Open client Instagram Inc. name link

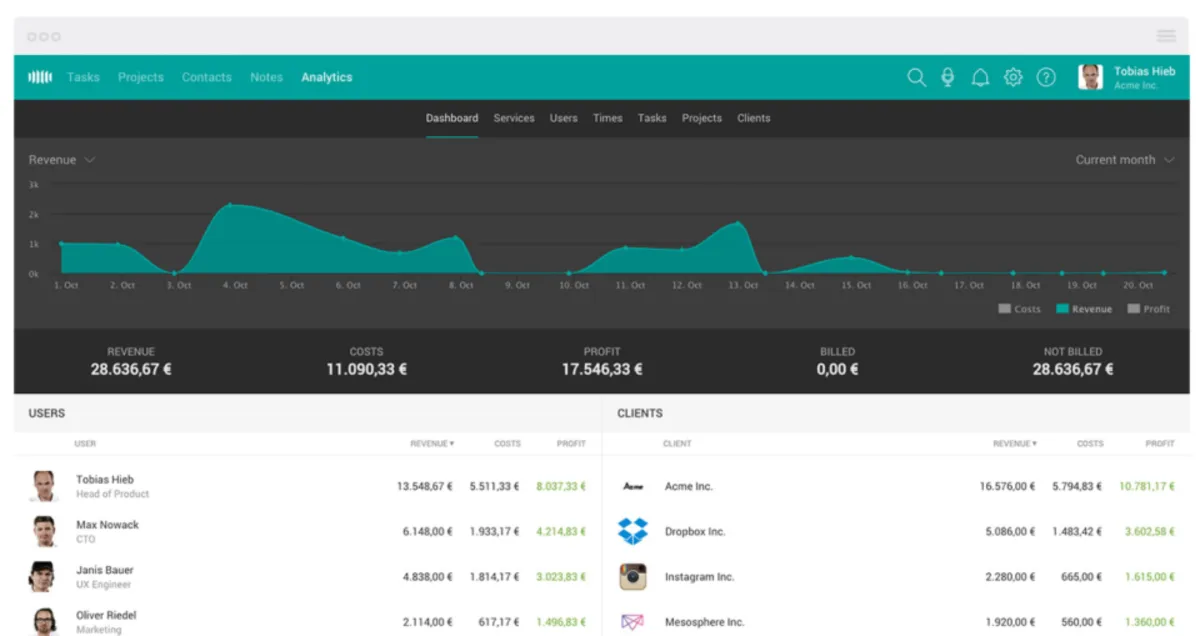699,577
